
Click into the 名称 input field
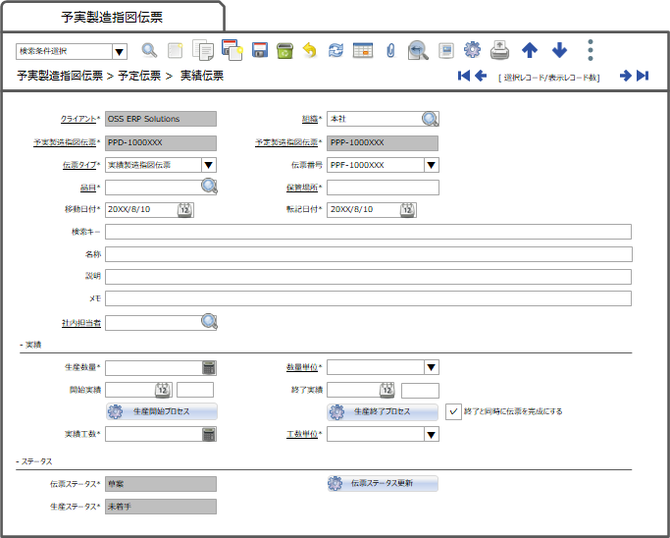point(369,254)
